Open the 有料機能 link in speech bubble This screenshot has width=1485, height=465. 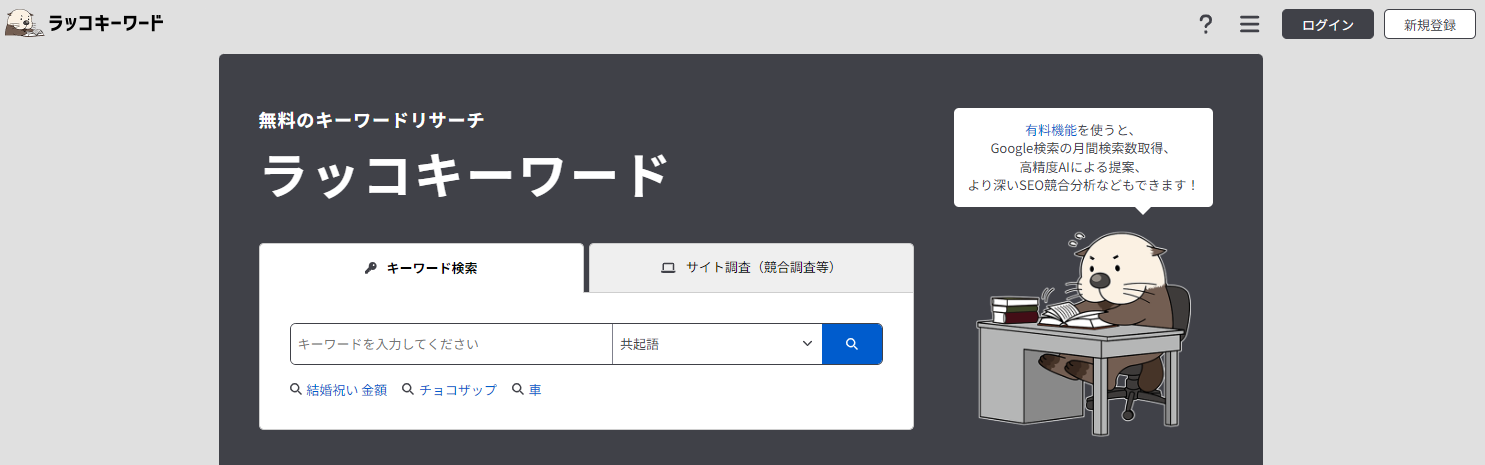1051,130
